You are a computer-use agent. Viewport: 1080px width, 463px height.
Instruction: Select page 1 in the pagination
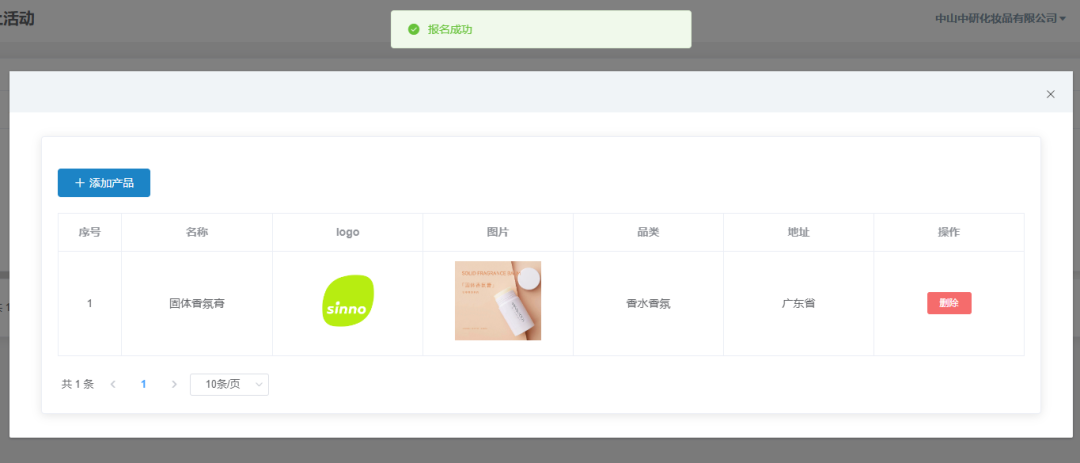tap(143, 384)
